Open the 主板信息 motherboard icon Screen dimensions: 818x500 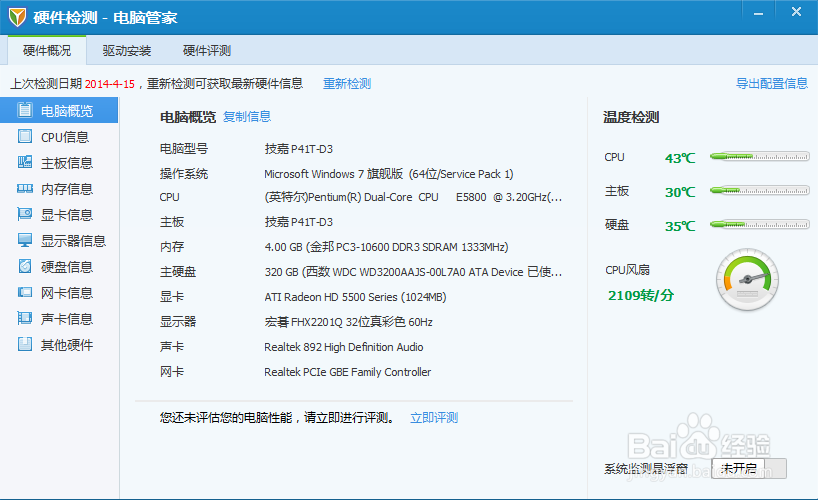(25, 162)
